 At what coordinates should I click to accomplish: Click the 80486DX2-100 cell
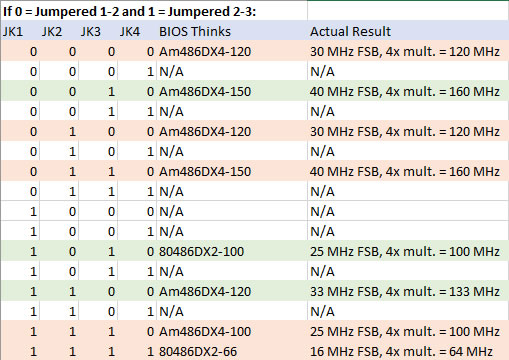[232, 251]
